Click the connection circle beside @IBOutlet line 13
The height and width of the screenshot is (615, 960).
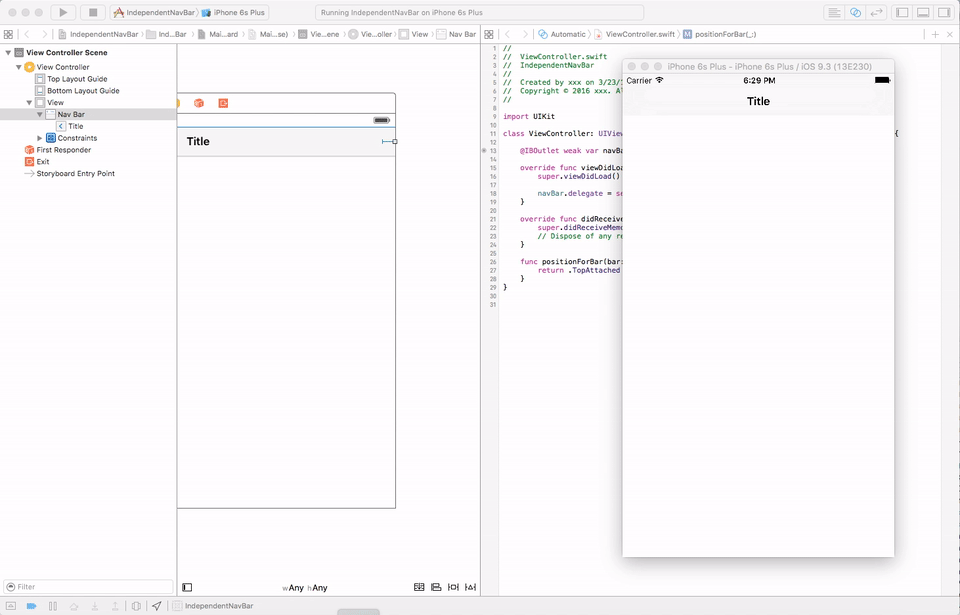484,151
